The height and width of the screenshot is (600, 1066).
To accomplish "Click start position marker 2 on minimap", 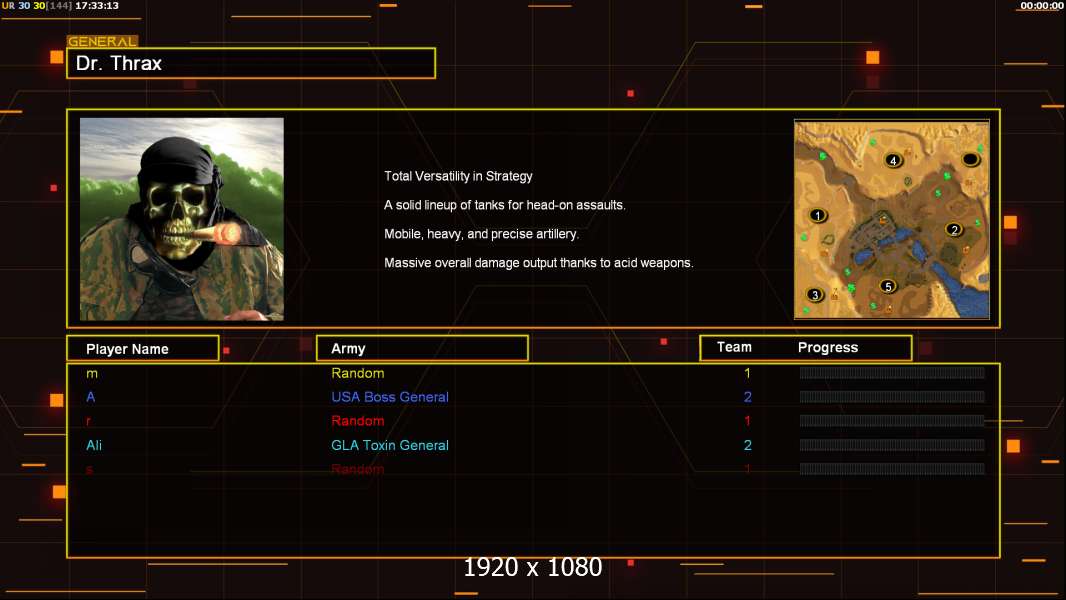I will point(954,230).
